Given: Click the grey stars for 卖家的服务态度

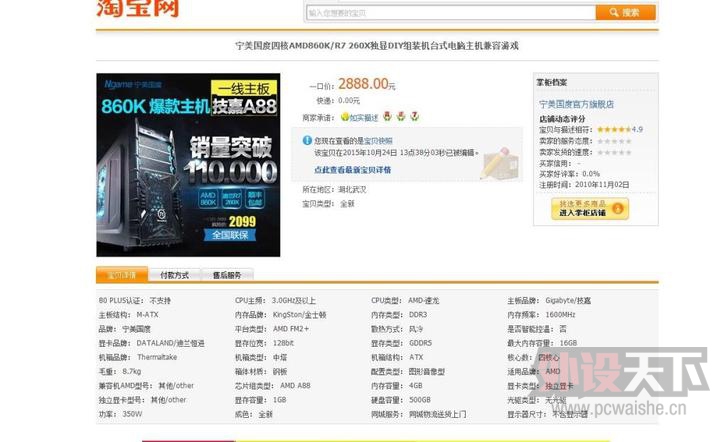Looking at the screenshot, I should (614, 141).
